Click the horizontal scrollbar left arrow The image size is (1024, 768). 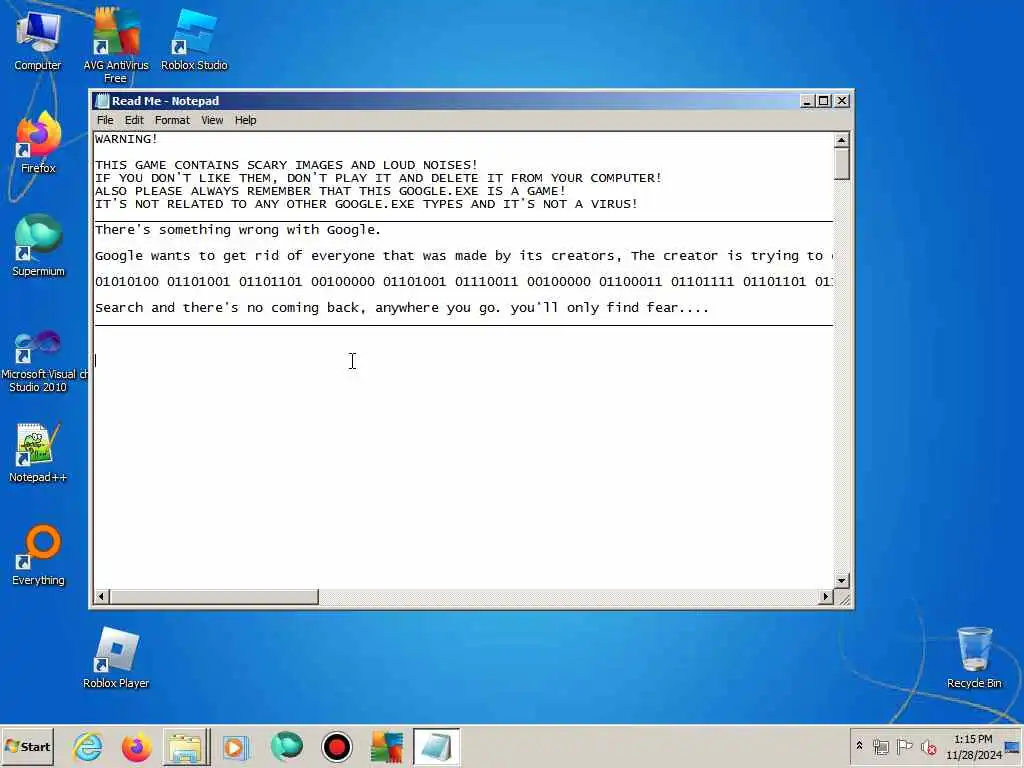[101, 596]
